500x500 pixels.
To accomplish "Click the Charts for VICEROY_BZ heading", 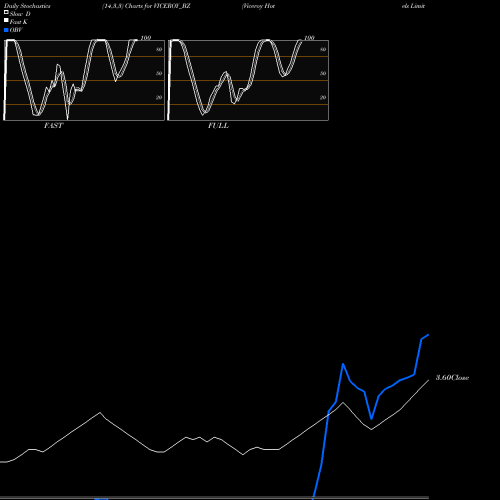I will (x=146, y=6).
